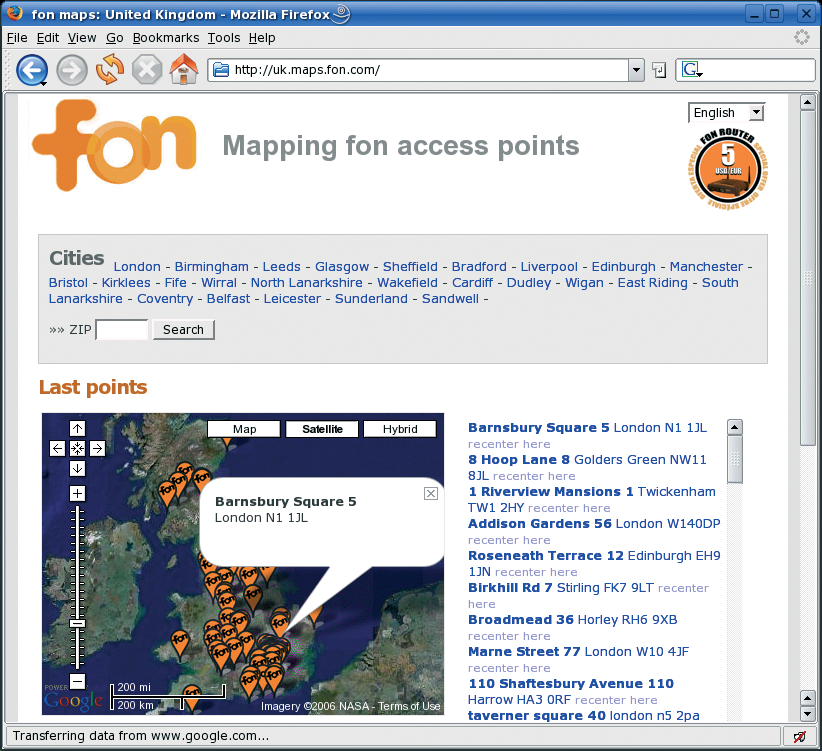The image size is (822, 751).
Task: Open the Belfast city link
Action: (229, 299)
